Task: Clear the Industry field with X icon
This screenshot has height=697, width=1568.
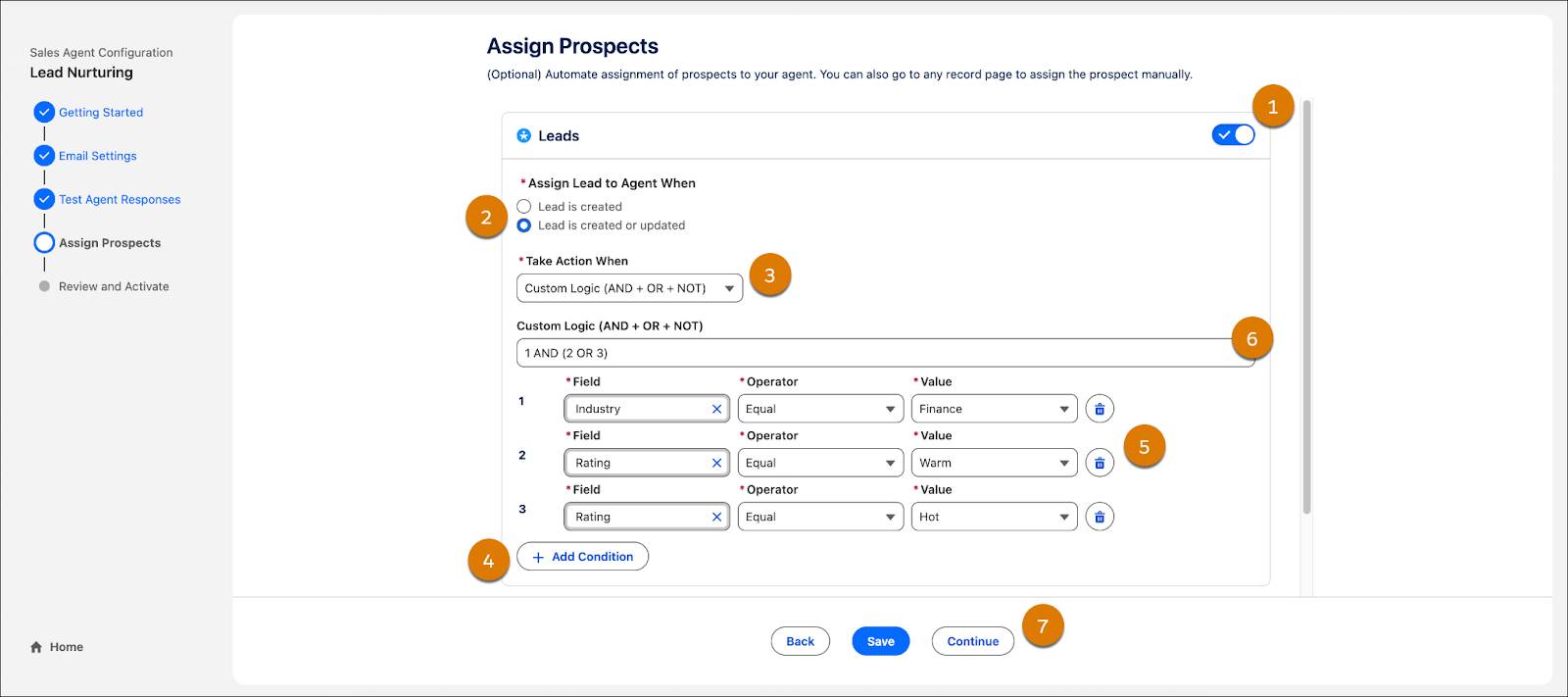Action: click(x=716, y=409)
